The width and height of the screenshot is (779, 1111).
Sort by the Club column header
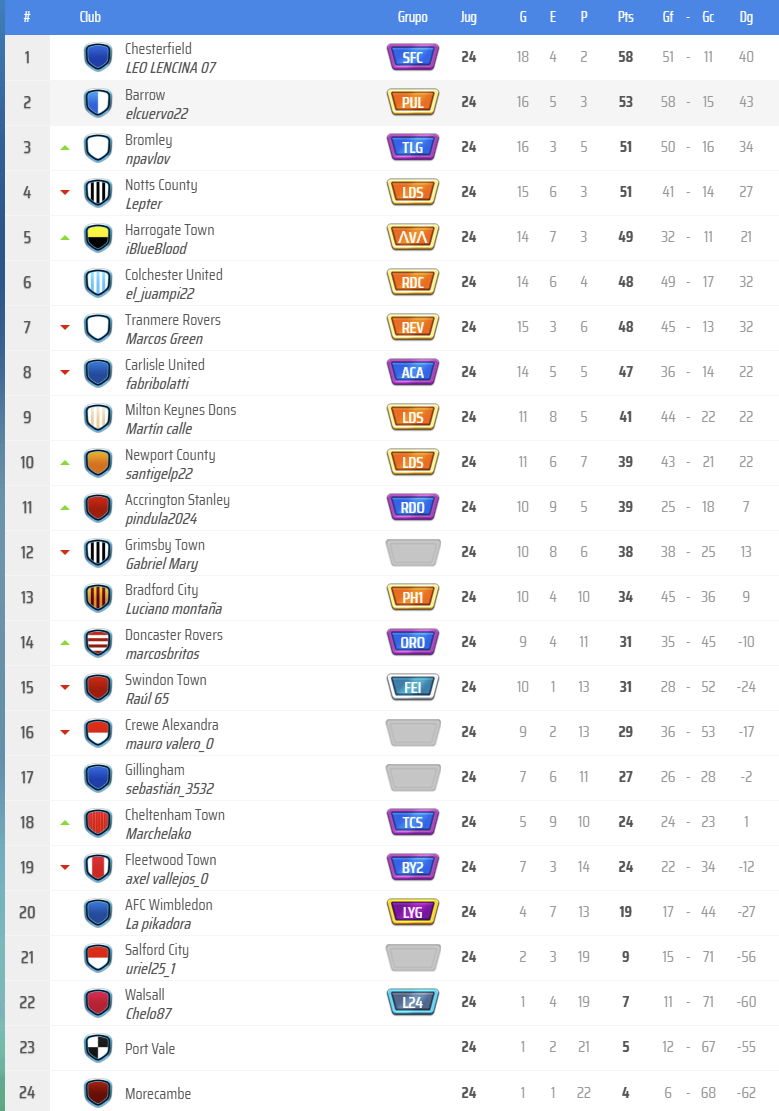point(90,17)
